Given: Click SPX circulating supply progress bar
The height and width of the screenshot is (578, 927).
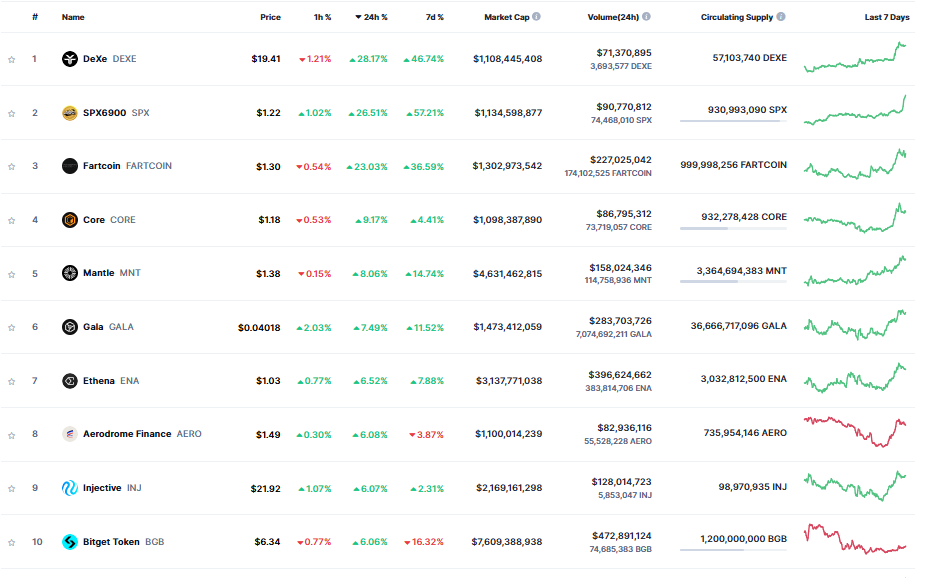Looking at the screenshot, I should pyautogui.click(x=733, y=121).
